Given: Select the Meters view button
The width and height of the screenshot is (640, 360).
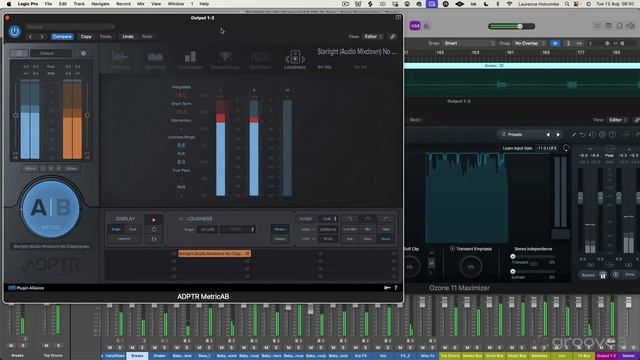Looking at the screenshot, I should click(x=280, y=229).
